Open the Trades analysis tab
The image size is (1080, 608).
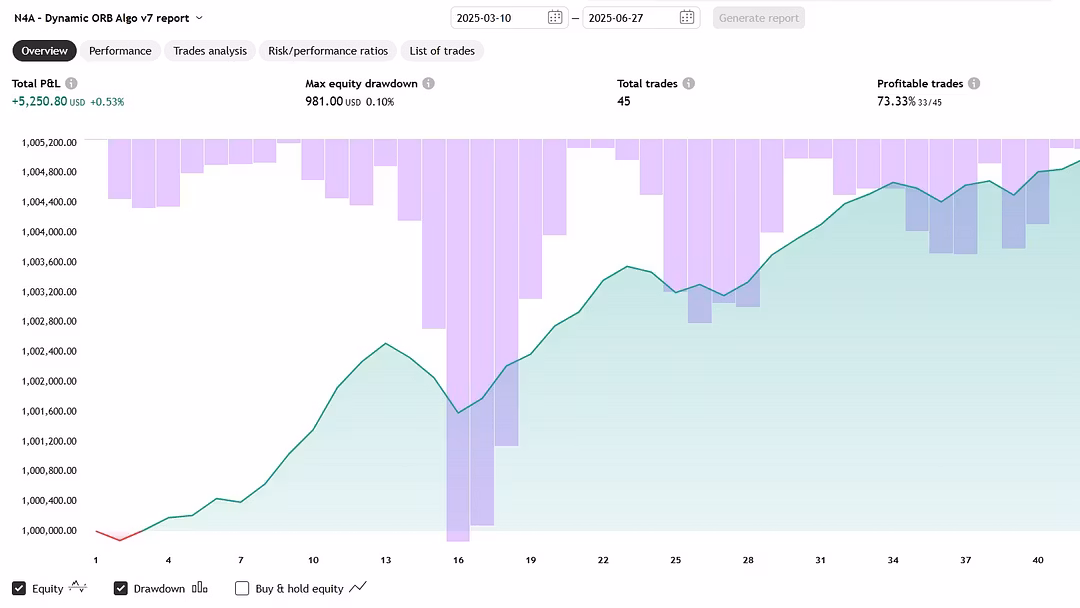point(210,51)
